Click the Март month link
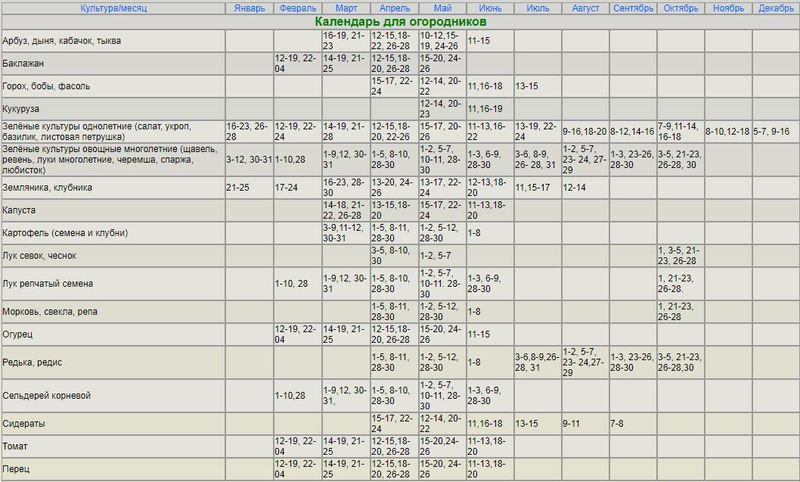Viewport: 800px width, 482px height. tap(345, 7)
